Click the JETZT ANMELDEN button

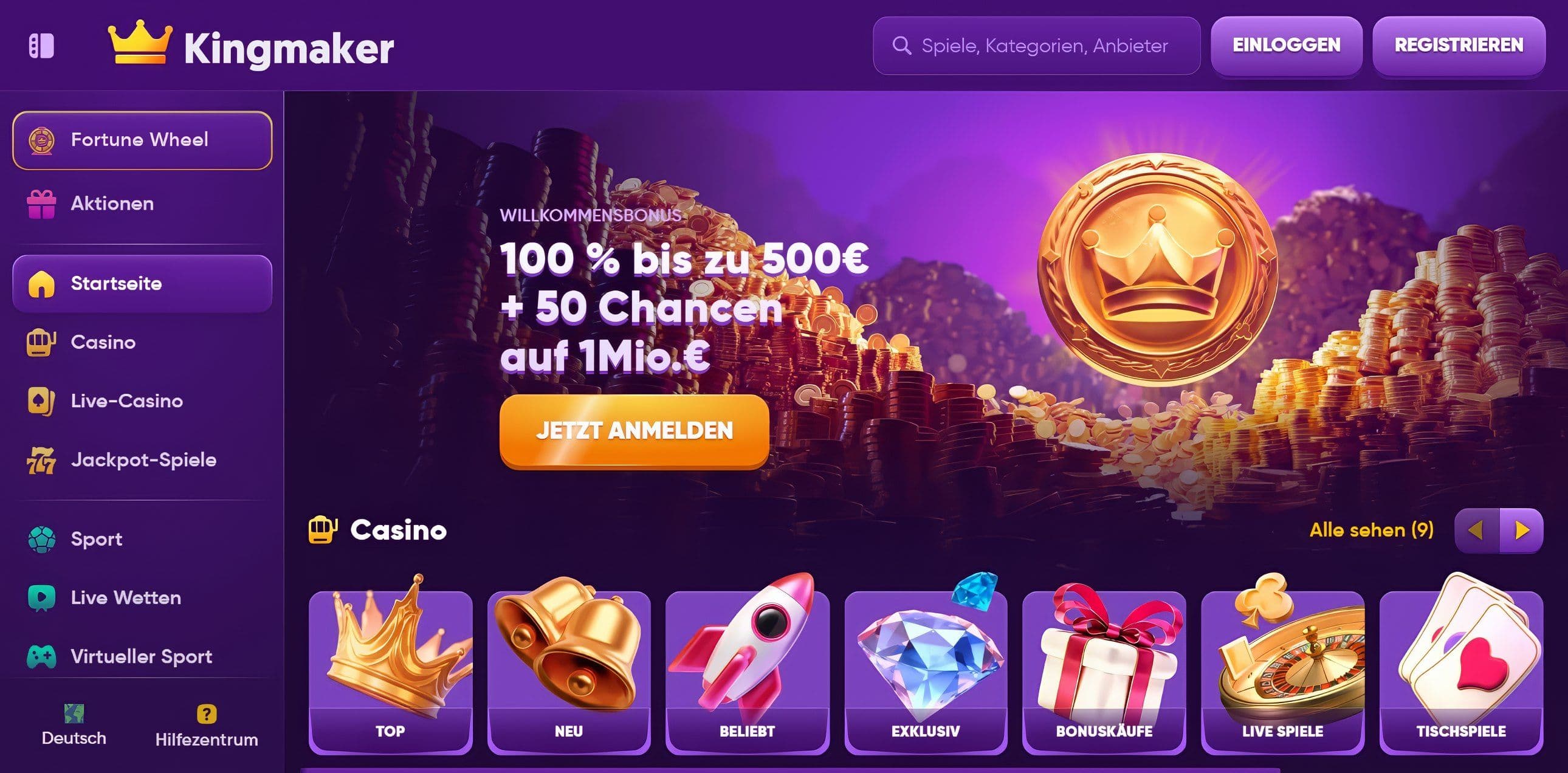[x=634, y=431]
